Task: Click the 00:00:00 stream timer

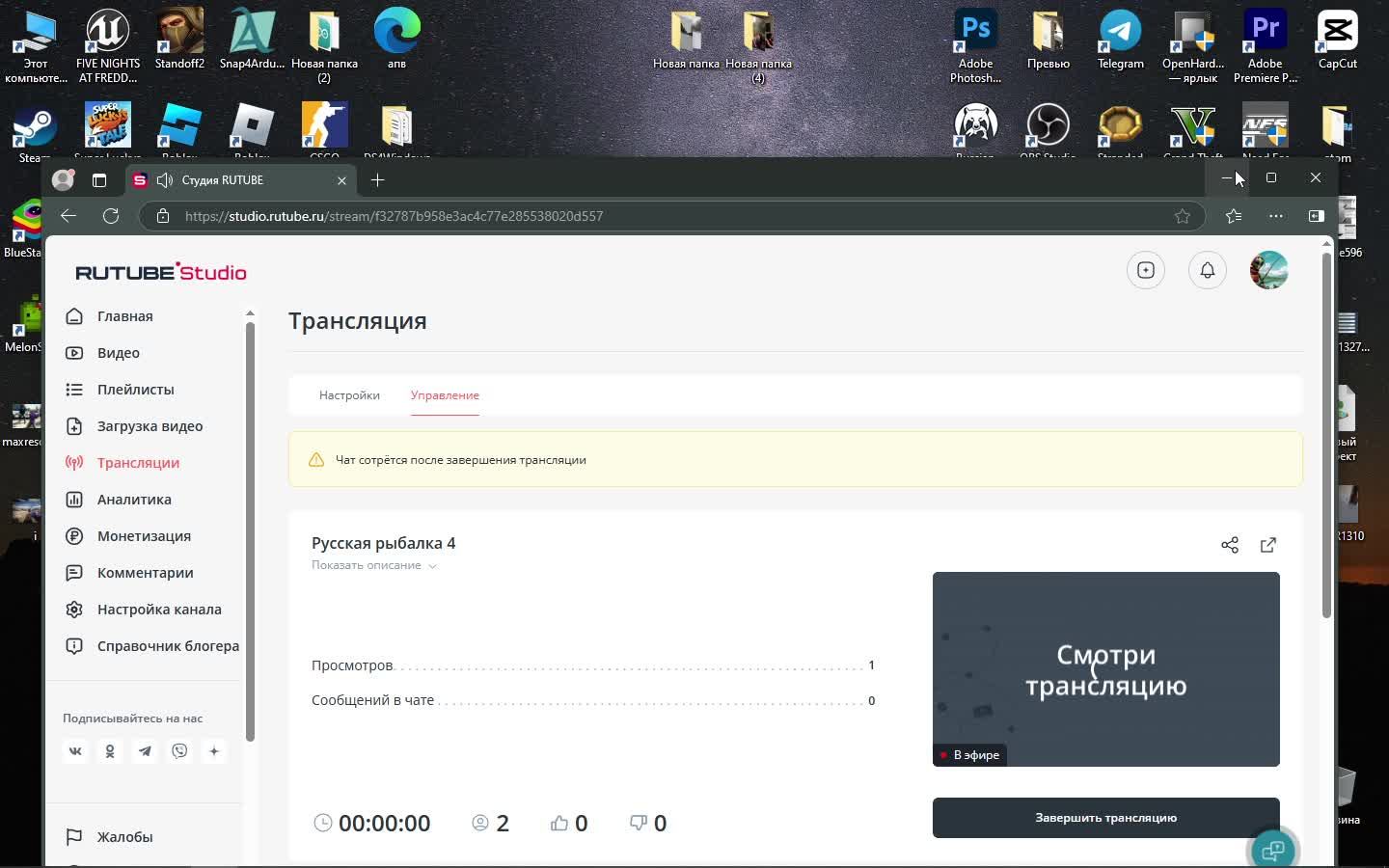Action: coord(384,823)
